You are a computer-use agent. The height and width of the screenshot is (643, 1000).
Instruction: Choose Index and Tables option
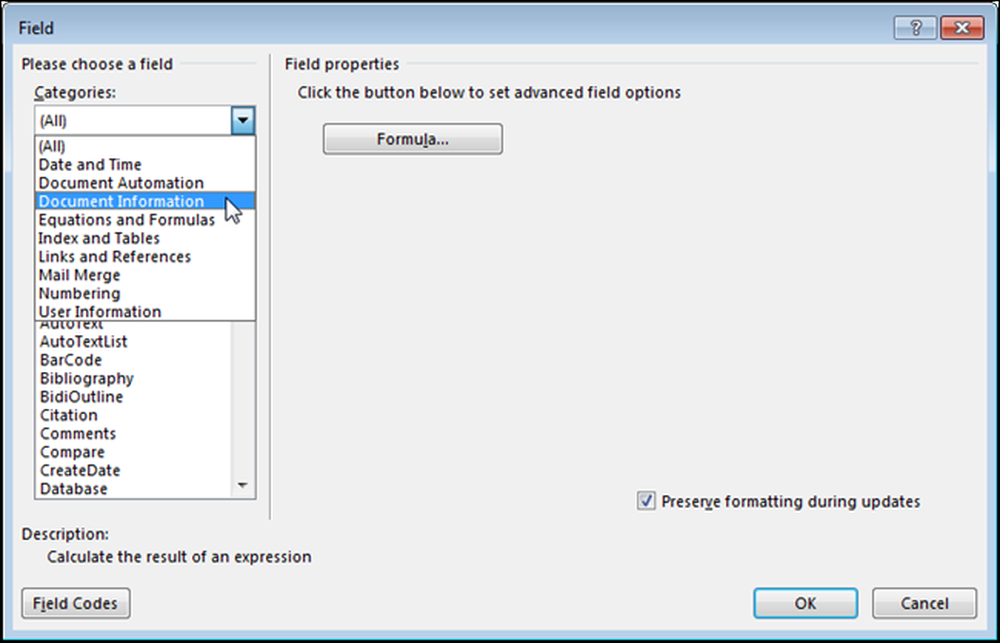coord(145,239)
